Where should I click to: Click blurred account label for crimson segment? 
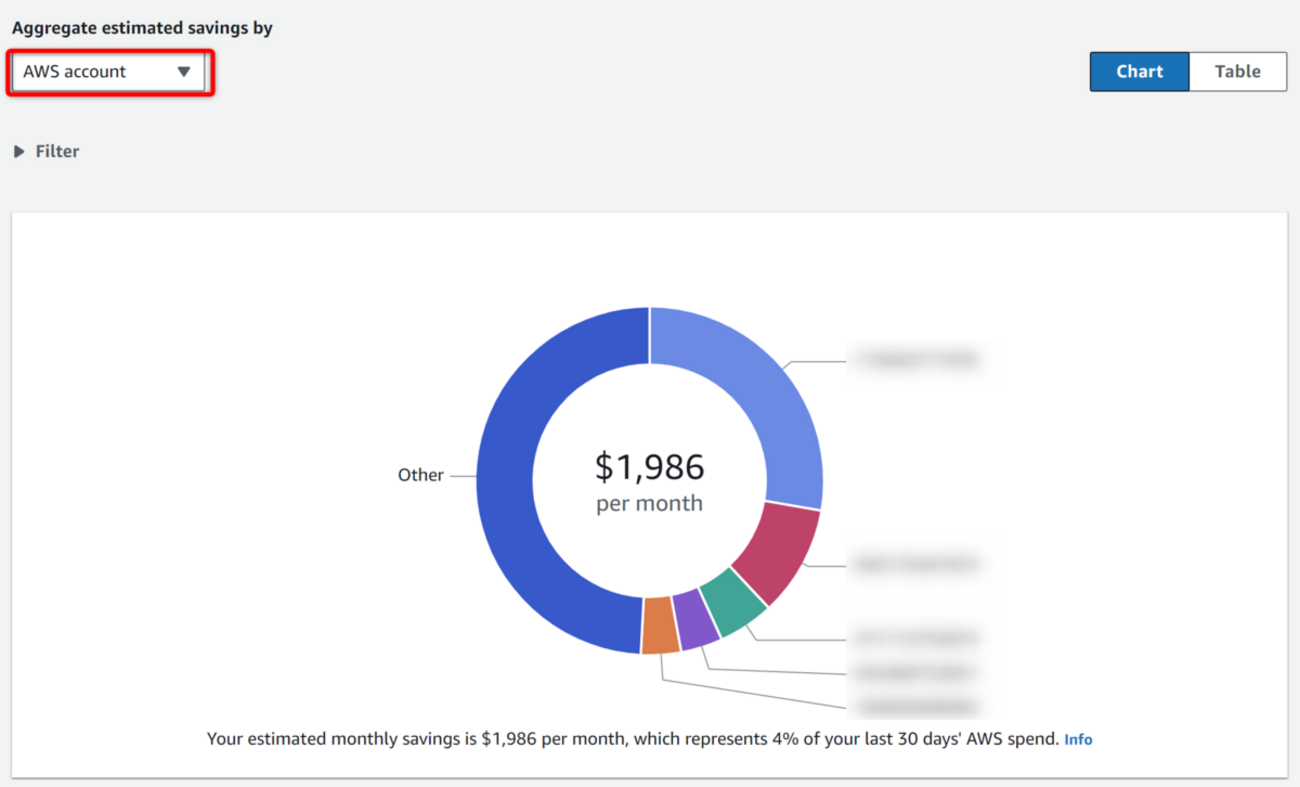tap(913, 566)
